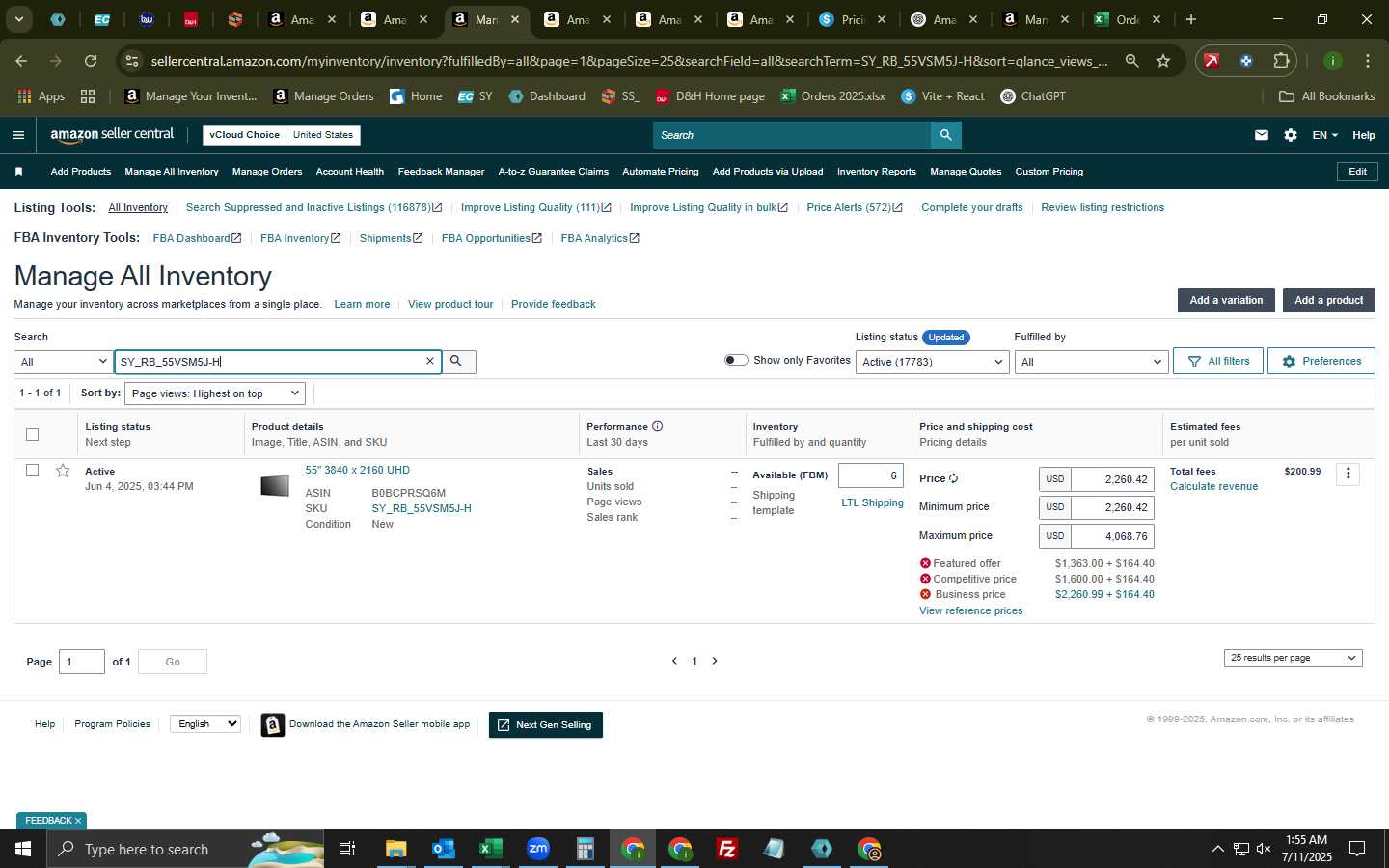Open a new browser tab
Image resolution: width=1389 pixels, height=868 pixels.
(x=1191, y=19)
